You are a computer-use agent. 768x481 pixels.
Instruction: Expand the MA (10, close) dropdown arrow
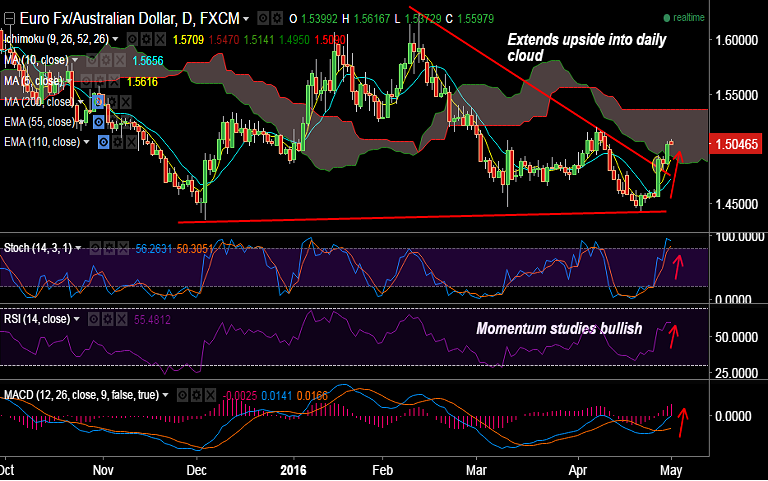point(75,60)
